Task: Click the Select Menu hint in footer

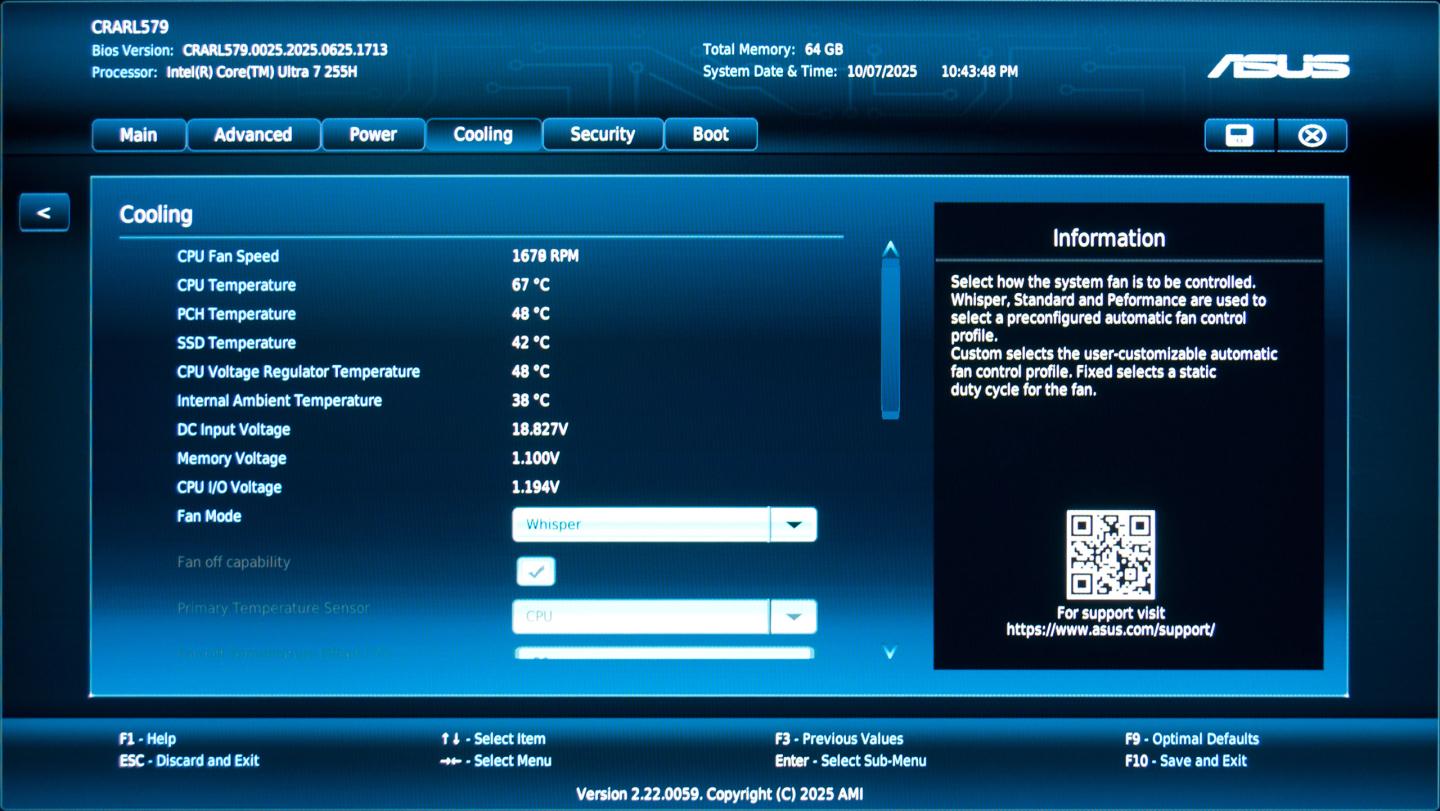Action: pos(496,761)
